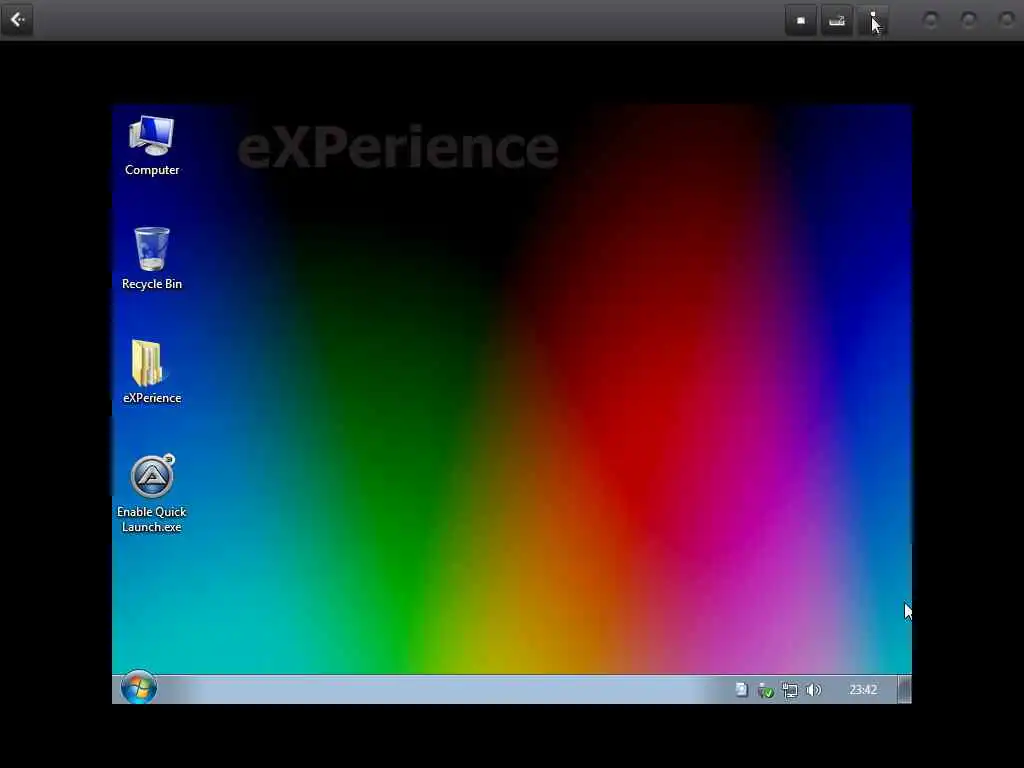
Task: Click the back arrow button at top-left
Action: [x=18, y=20]
